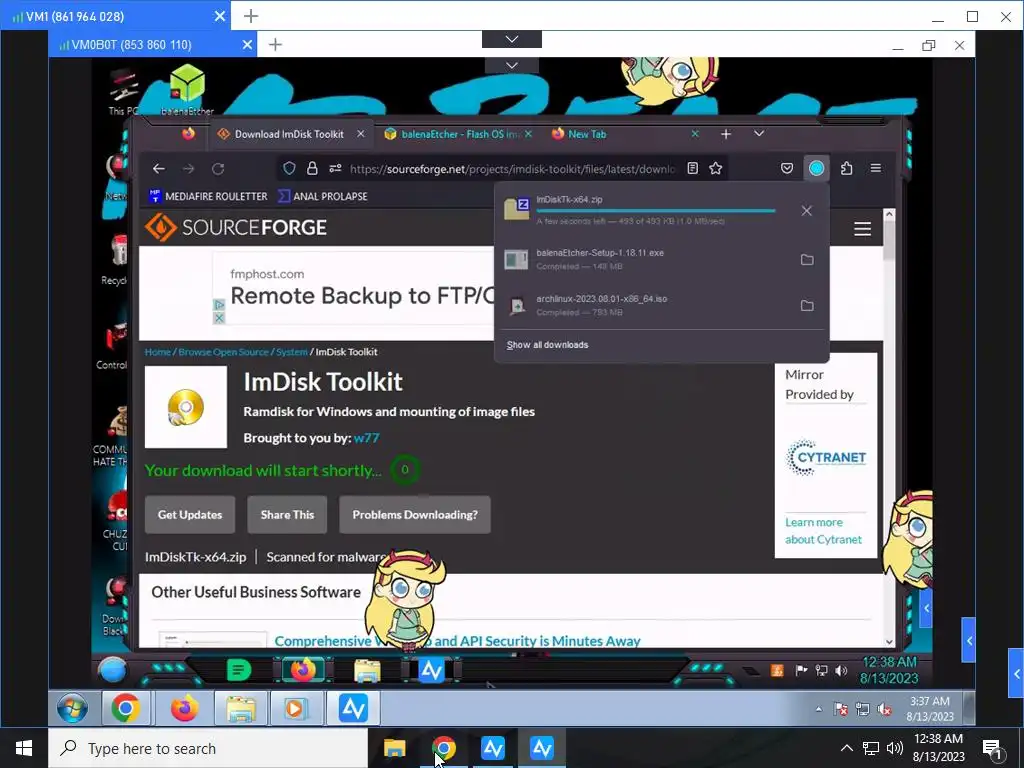The image size is (1024, 768).
Task: Show hidden tray icons on Windows 10
Action: pyautogui.click(x=846, y=748)
